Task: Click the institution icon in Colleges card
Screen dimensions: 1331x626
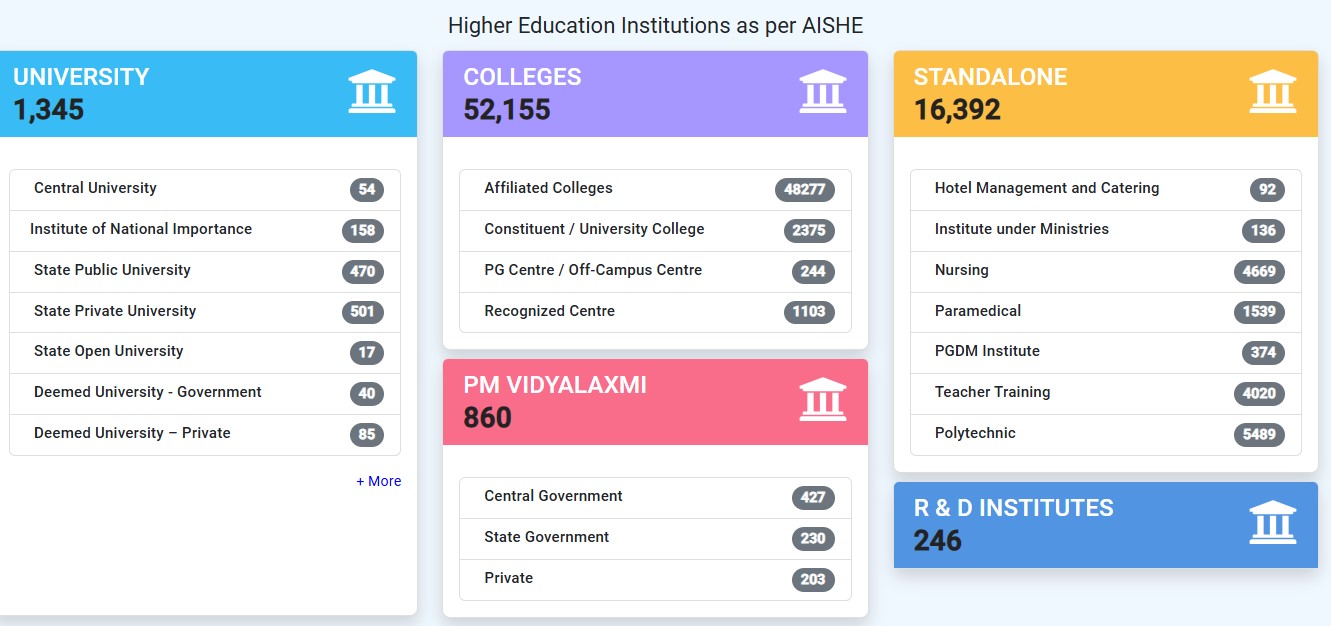Action: pyautogui.click(x=823, y=92)
